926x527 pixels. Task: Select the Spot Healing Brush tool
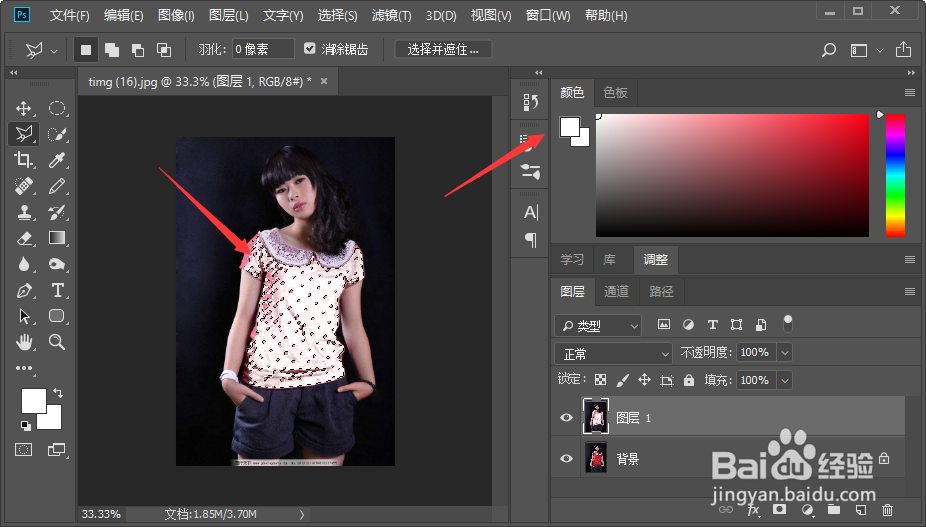pyautogui.click(x=24, y=186)
